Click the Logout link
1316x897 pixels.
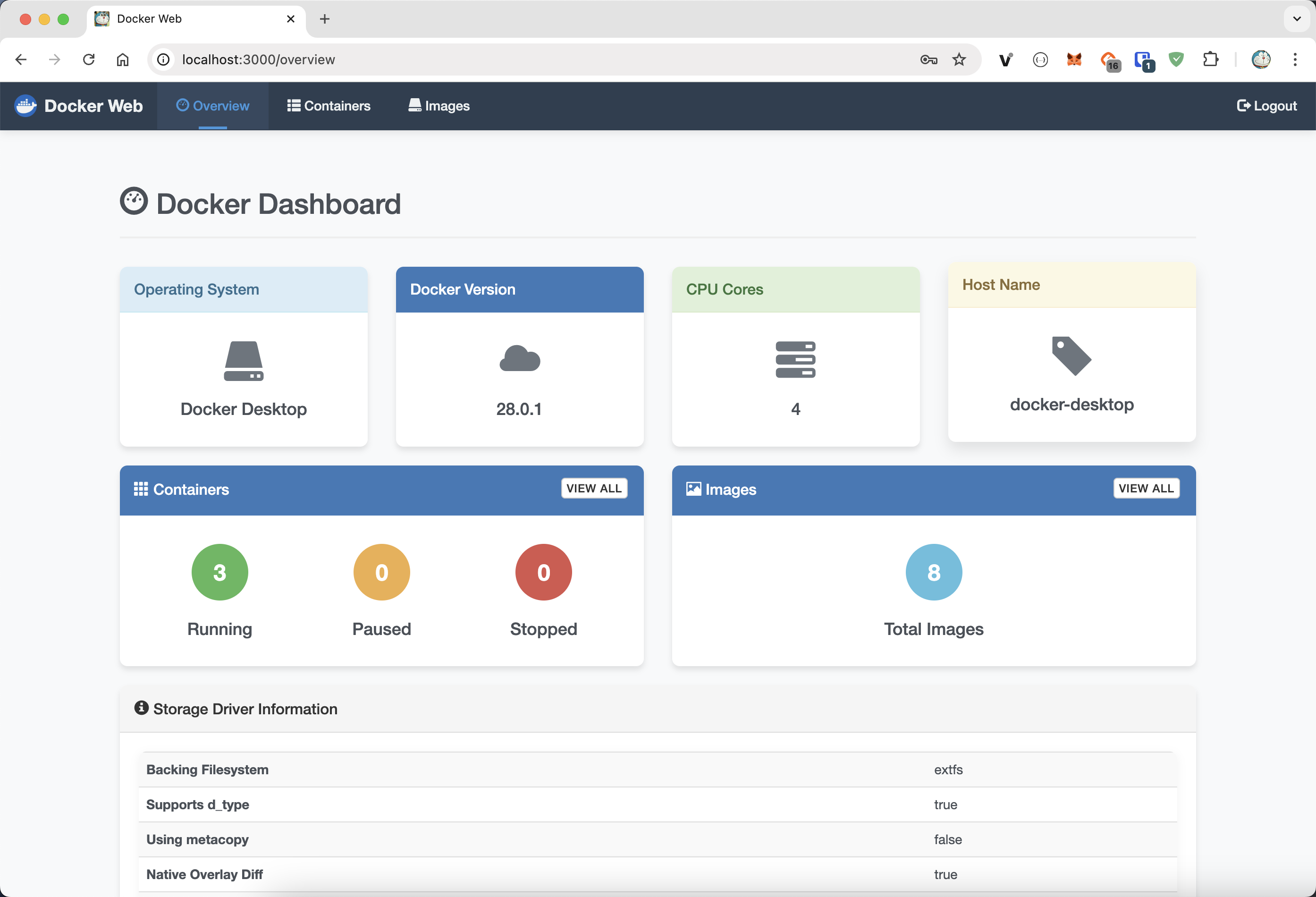click(1267, 106)
